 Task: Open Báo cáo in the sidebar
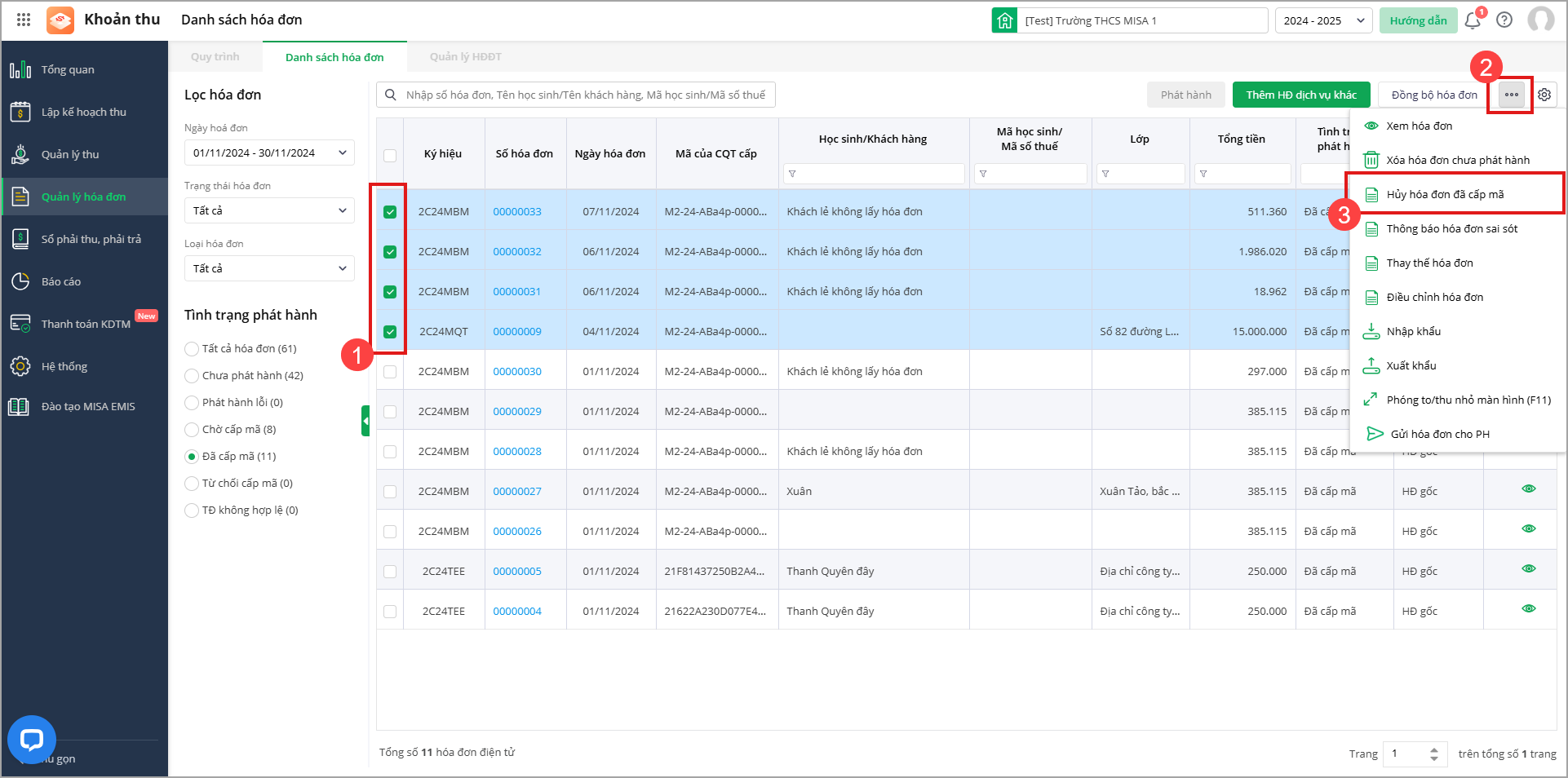(61, 281)
